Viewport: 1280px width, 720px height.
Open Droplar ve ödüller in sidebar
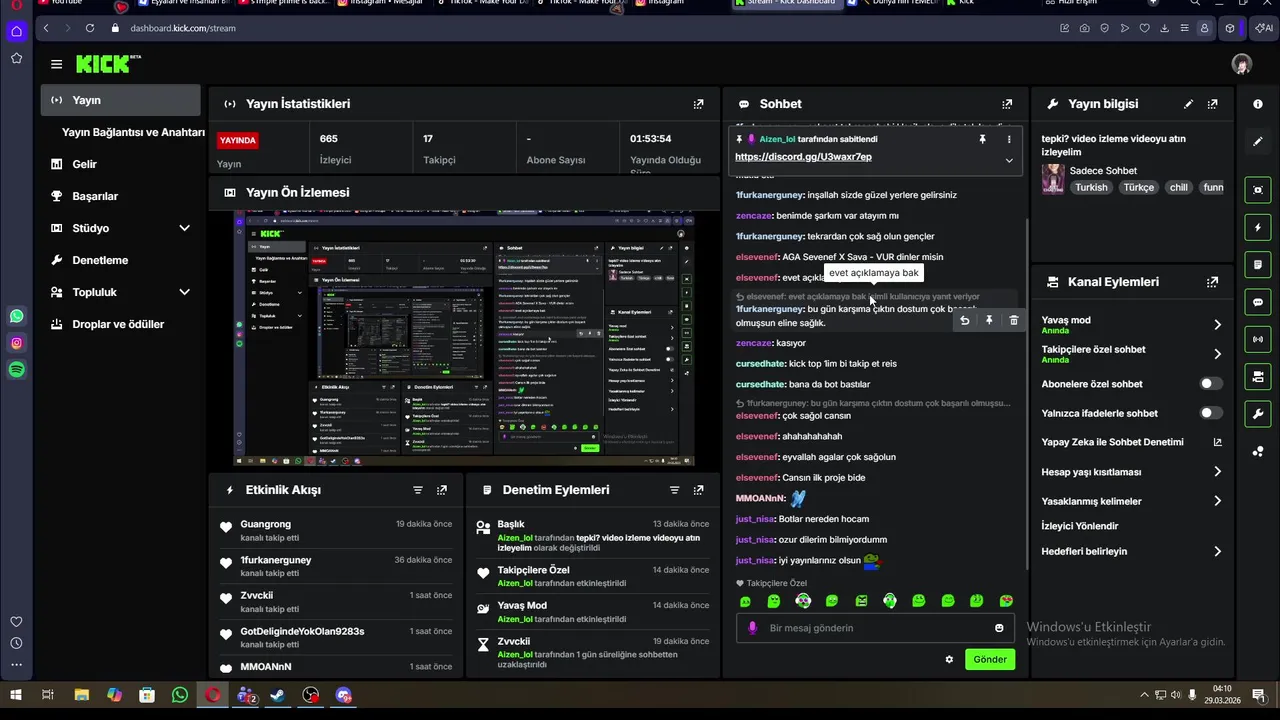click(x=118, y=324)
